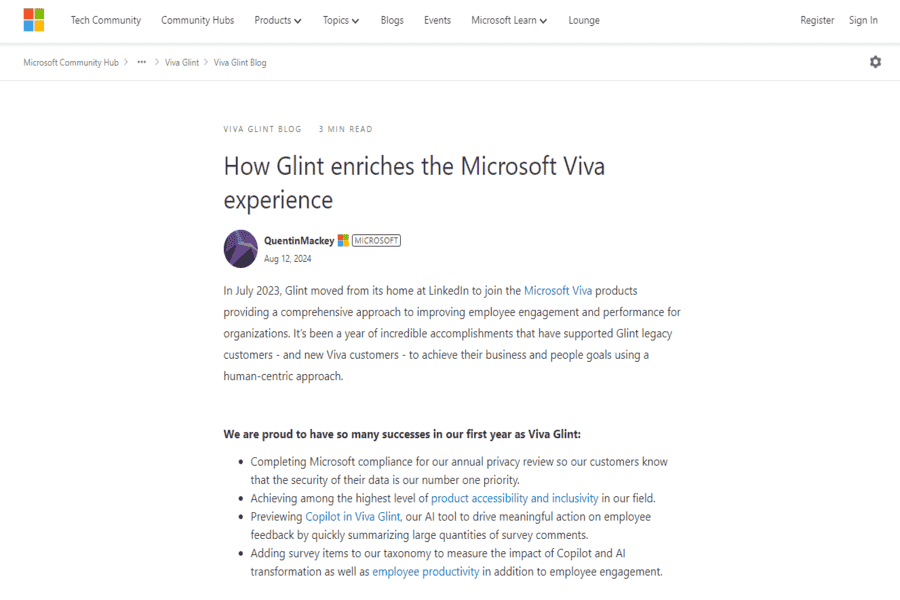This screenshot has width=900, height=600.
Task: Click the Microsoft logo icon
Action: pyautogui.click(x=34, y=20)
